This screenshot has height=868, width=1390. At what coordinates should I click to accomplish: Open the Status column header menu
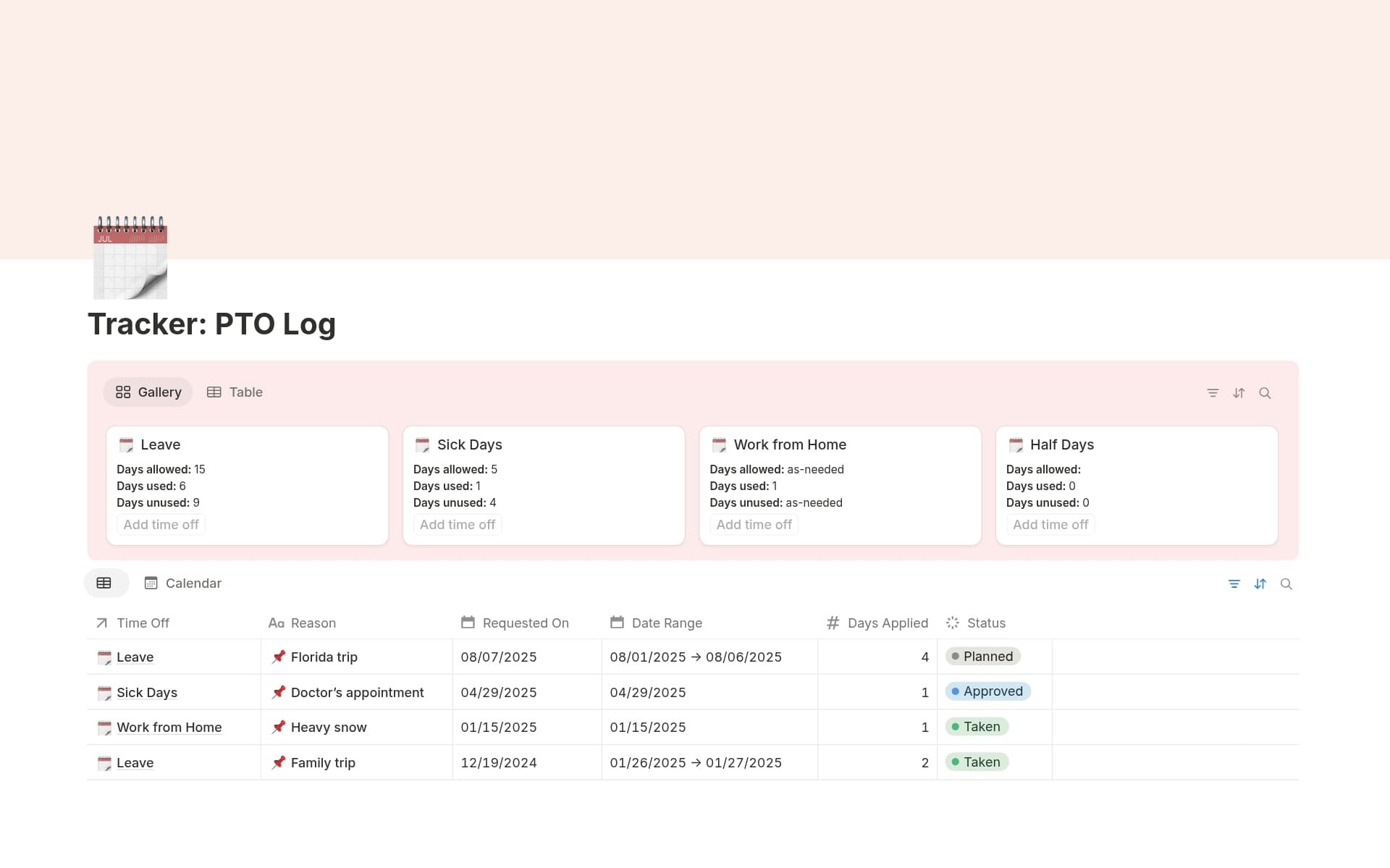point(986,623)
